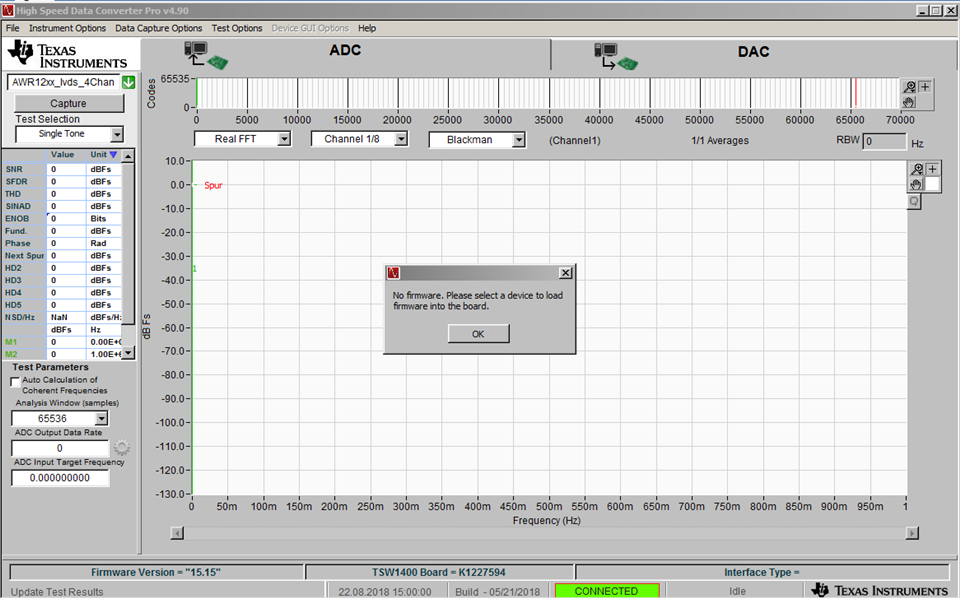The height and width of the screenshot is (598, 960).
Task: Click the green device download arrow icon
Action: tap(129, 82)
